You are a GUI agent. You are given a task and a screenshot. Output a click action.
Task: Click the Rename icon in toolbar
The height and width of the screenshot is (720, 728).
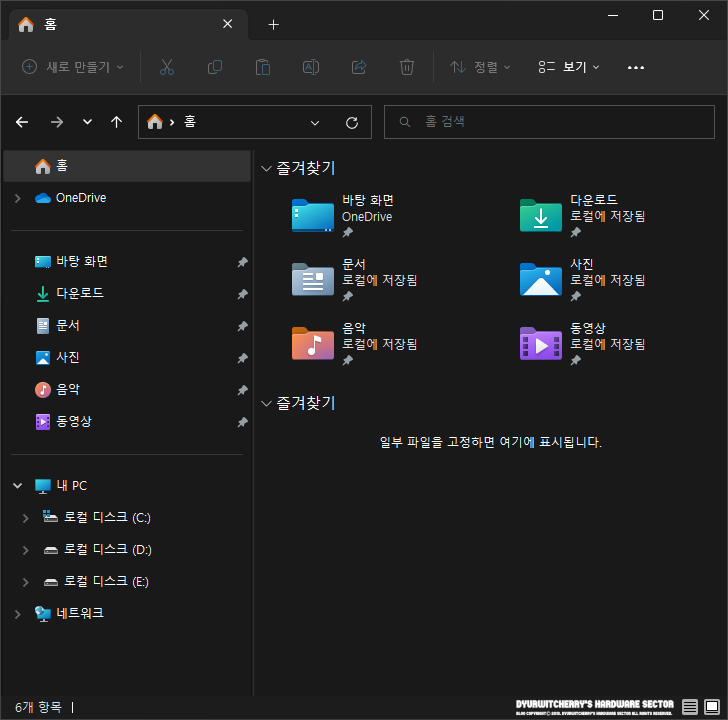(x=311, y=67)
